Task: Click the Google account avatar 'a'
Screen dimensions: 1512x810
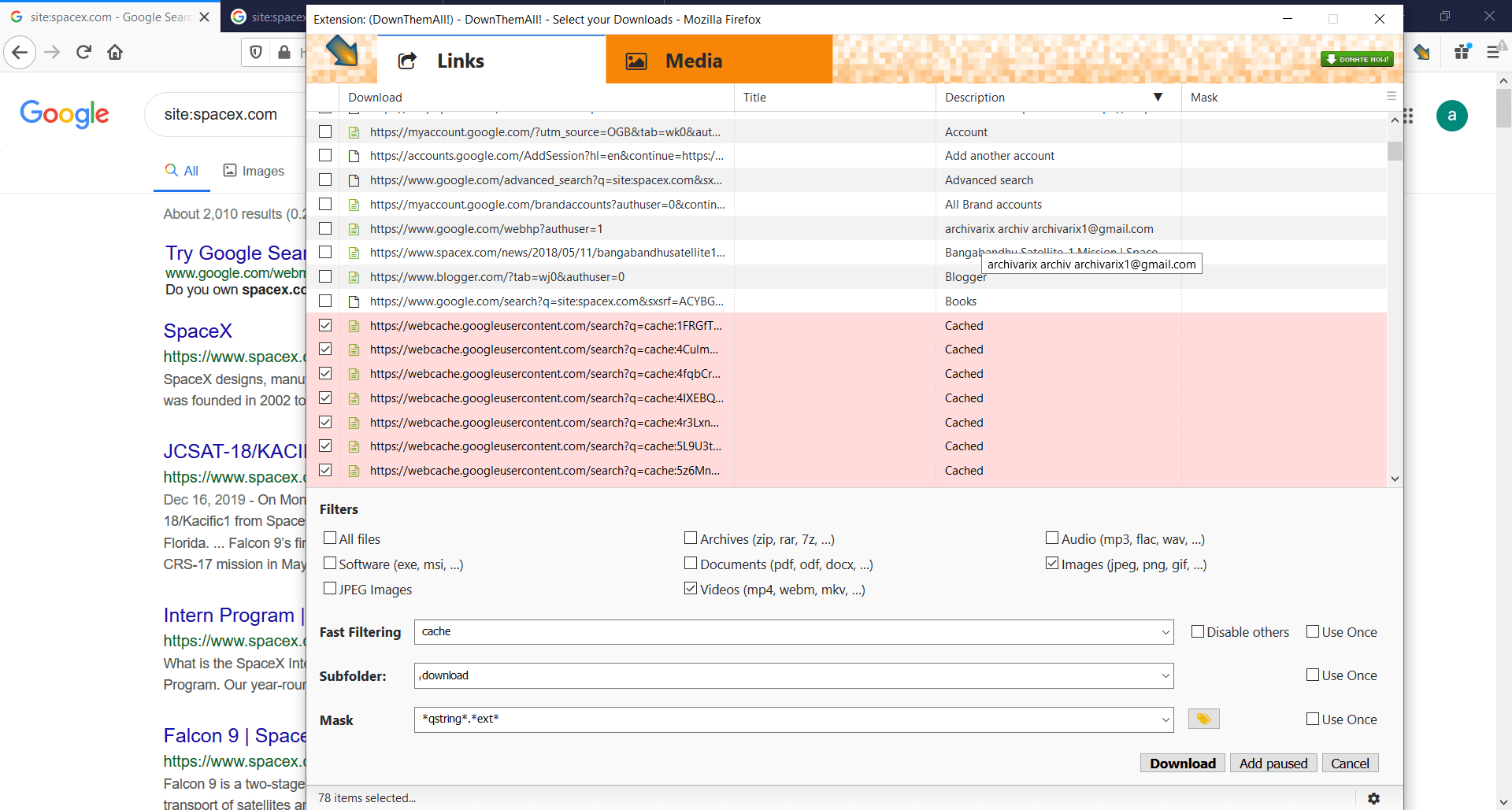Action: 1451,116
